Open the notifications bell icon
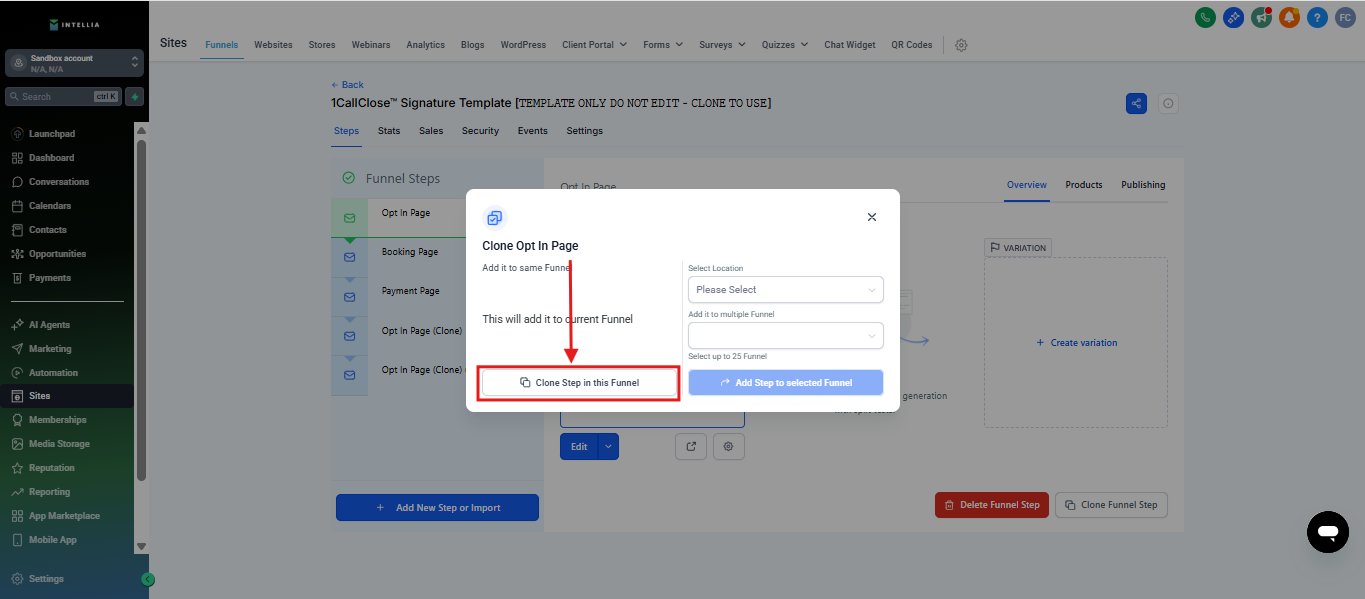The image size is (1365, 599). (1289, 17)
